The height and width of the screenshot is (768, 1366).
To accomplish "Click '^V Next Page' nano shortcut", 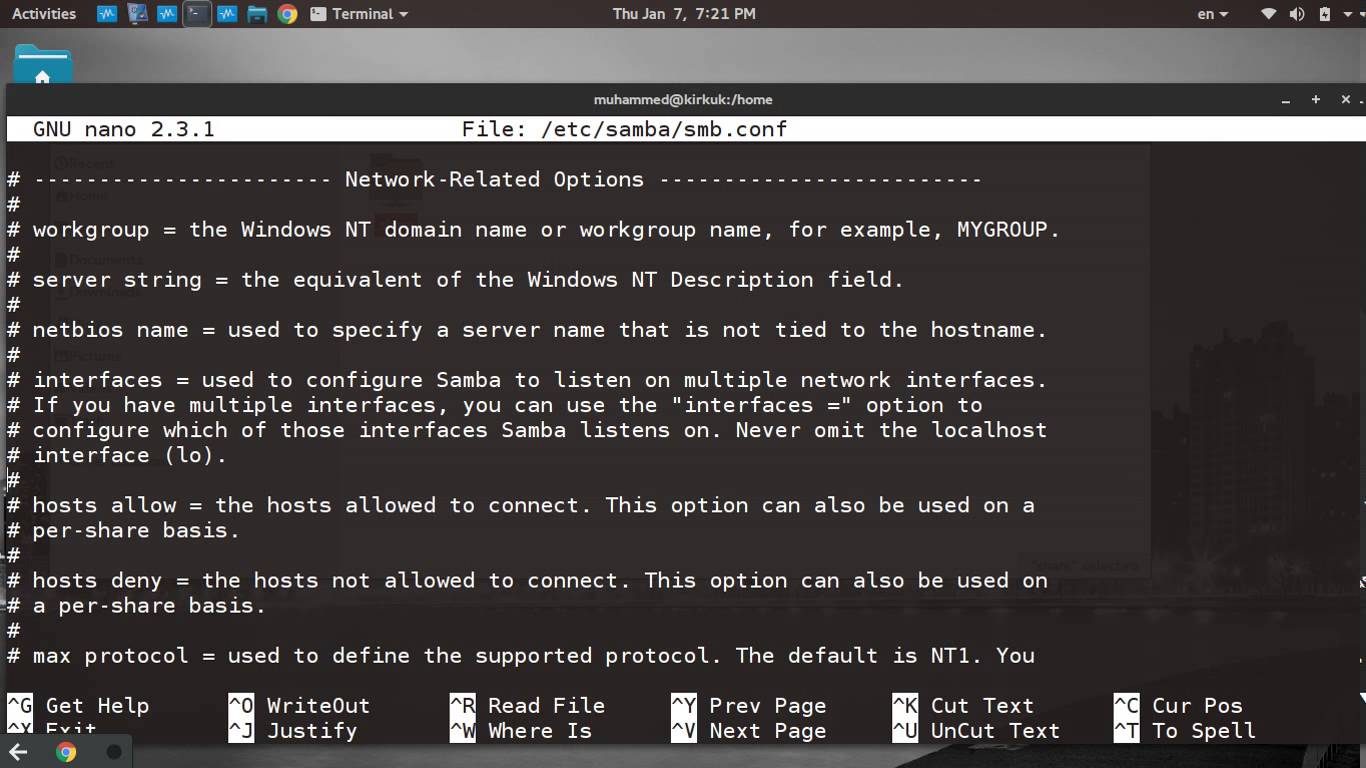I will 748,731.
